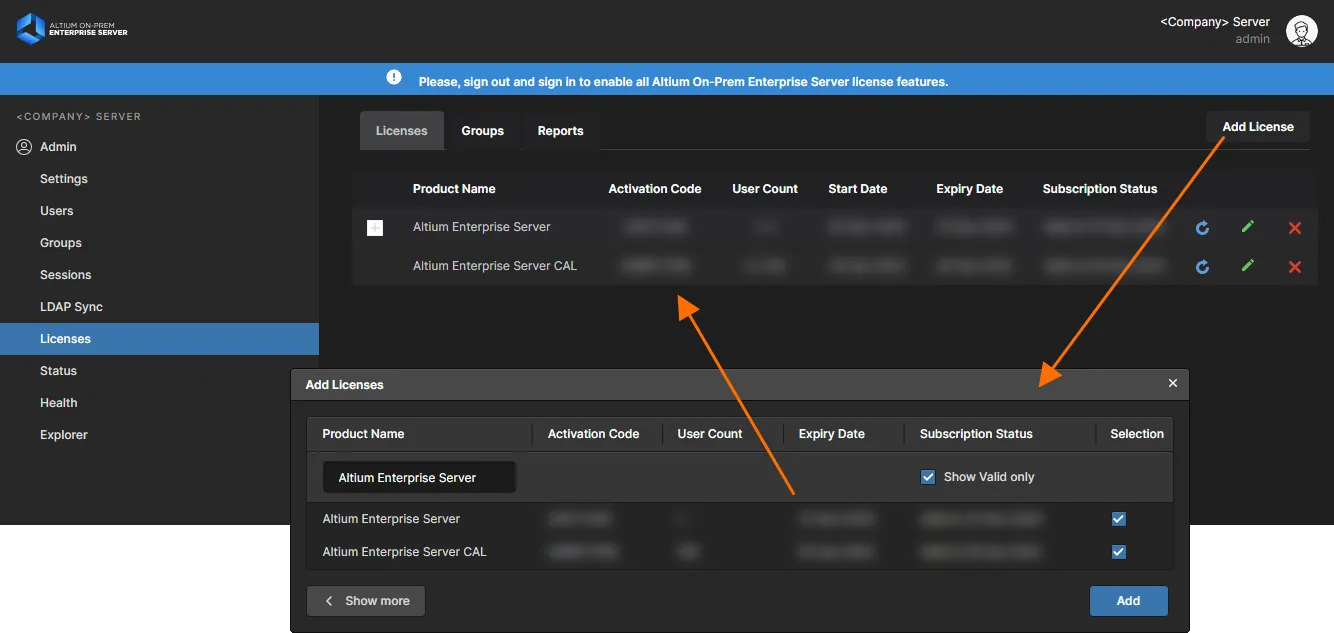1334x633 pixels.
Task: Sort by Product Name column in licenses table
Action: tap(454, 189)
